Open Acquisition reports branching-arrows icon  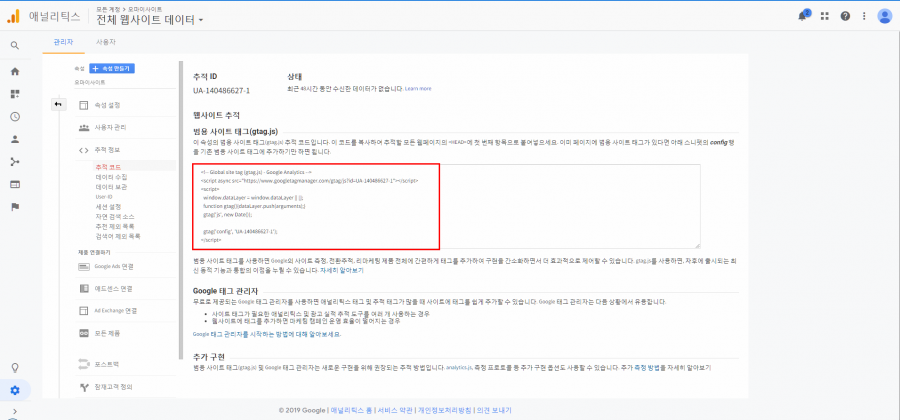(x=15, y=161)
